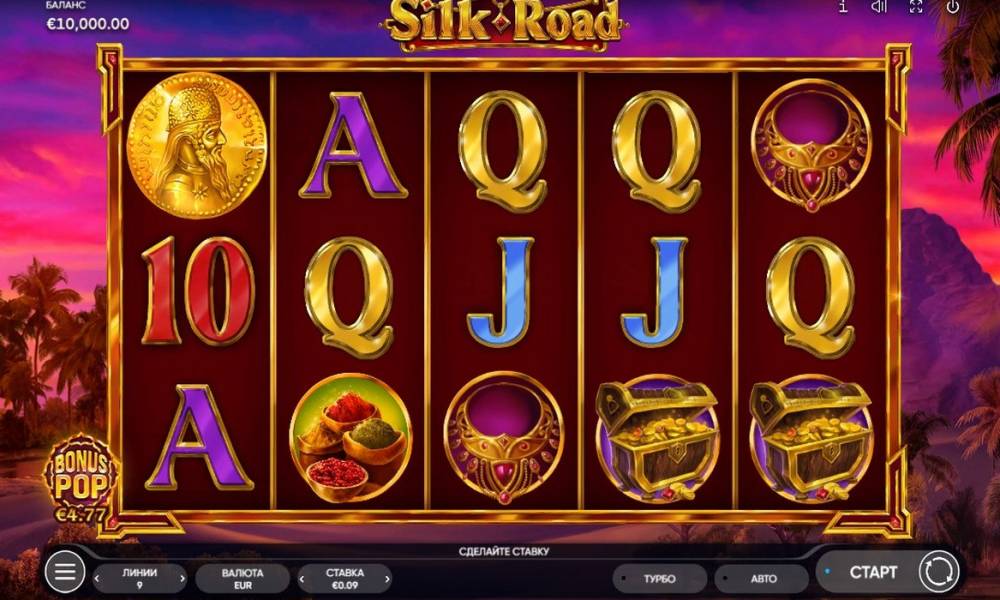
Task: Click the Bonus Pop badge
Action: [x=81, y=478]
